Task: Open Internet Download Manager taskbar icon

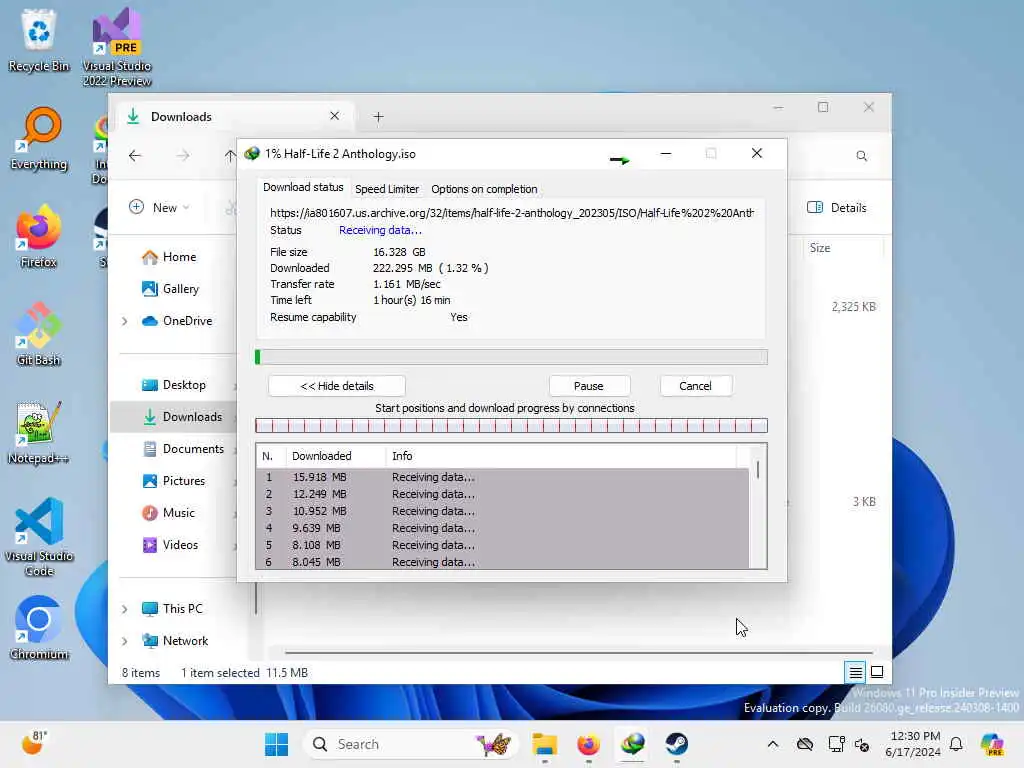Action: (633, 744)
